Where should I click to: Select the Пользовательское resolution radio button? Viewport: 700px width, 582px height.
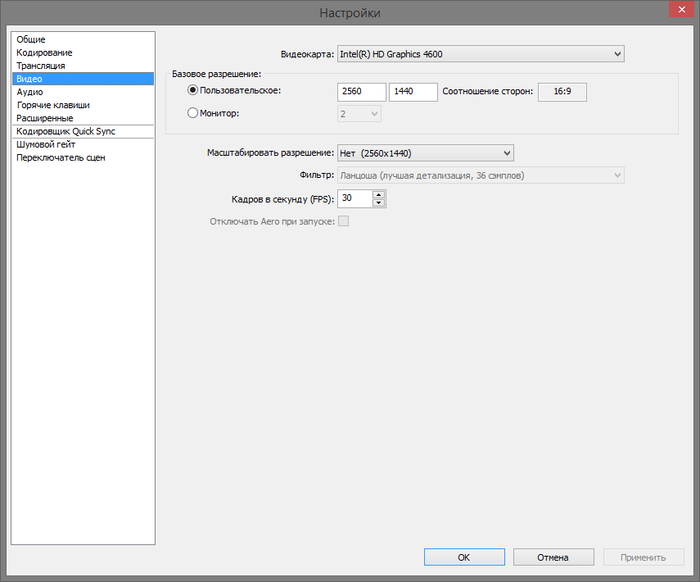click(x=194, y=91)
